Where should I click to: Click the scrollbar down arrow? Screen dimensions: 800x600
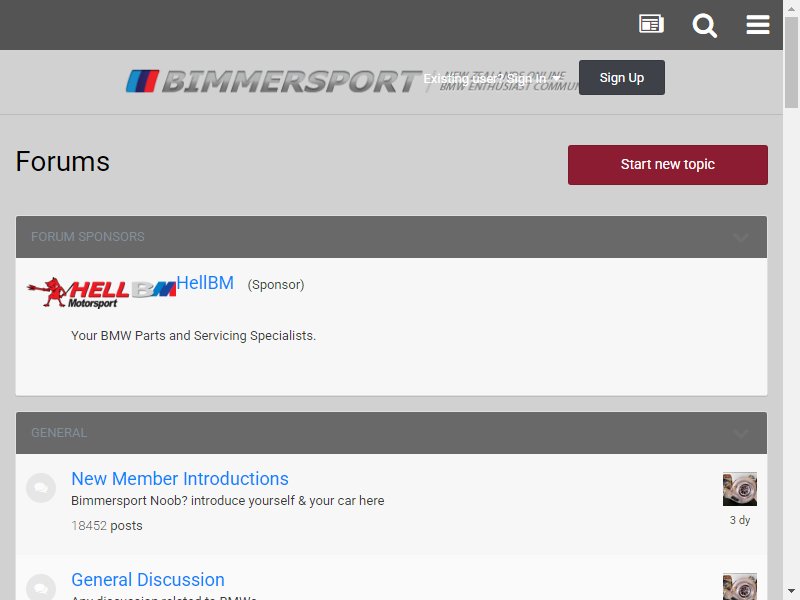tap(791, 592)
